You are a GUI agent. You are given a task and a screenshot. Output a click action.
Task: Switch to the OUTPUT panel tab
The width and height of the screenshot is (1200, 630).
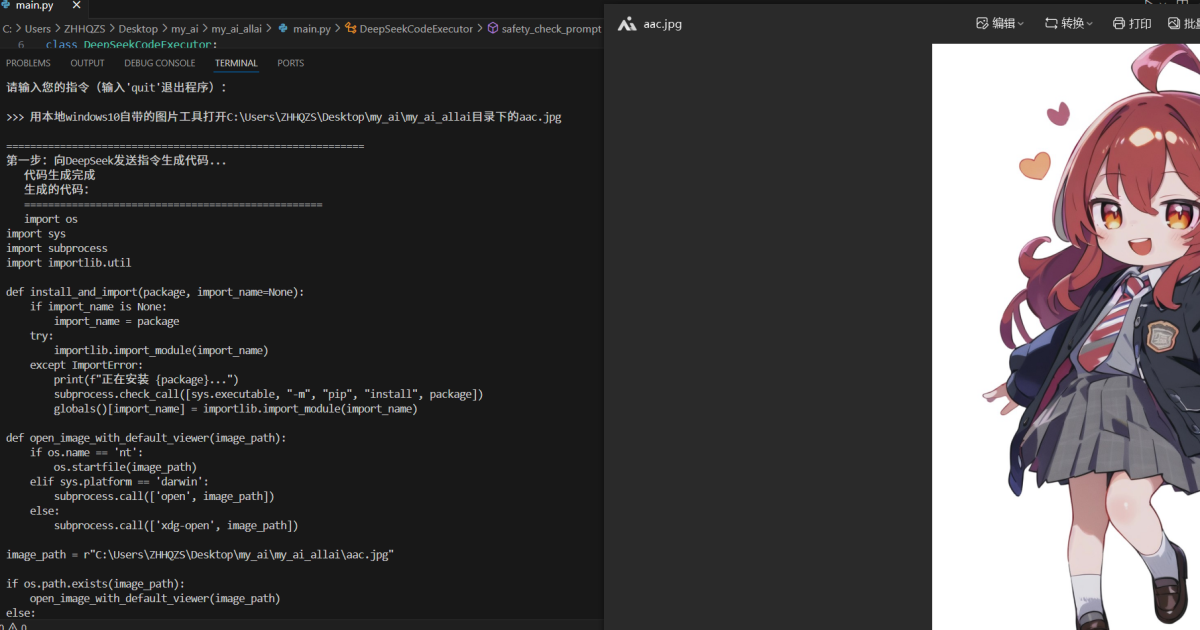coord(87,63)
